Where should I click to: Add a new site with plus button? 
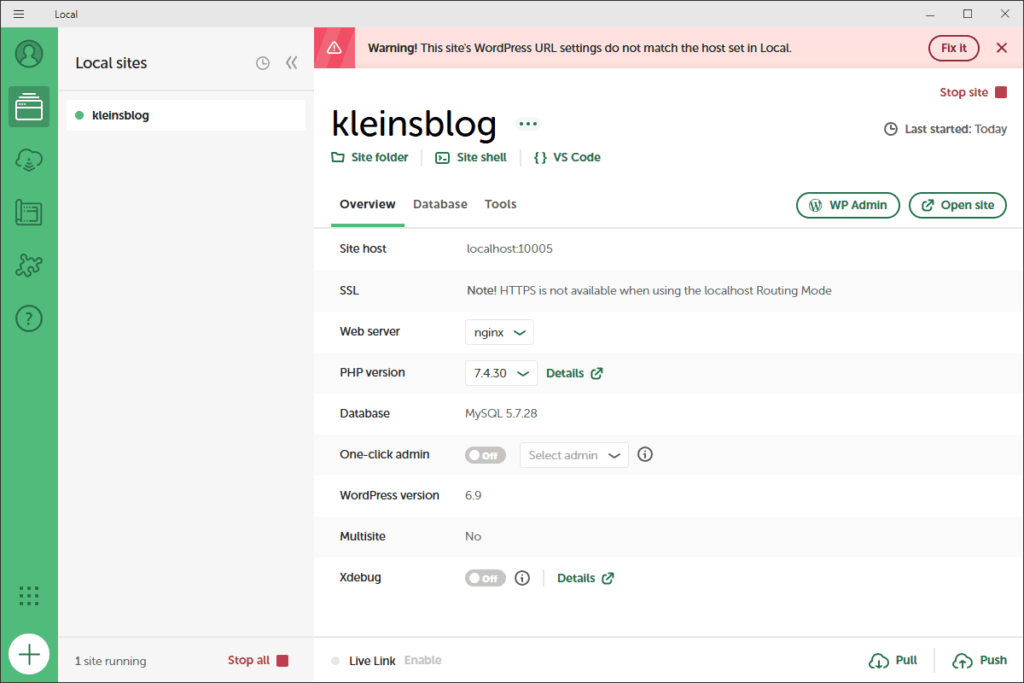29,655
